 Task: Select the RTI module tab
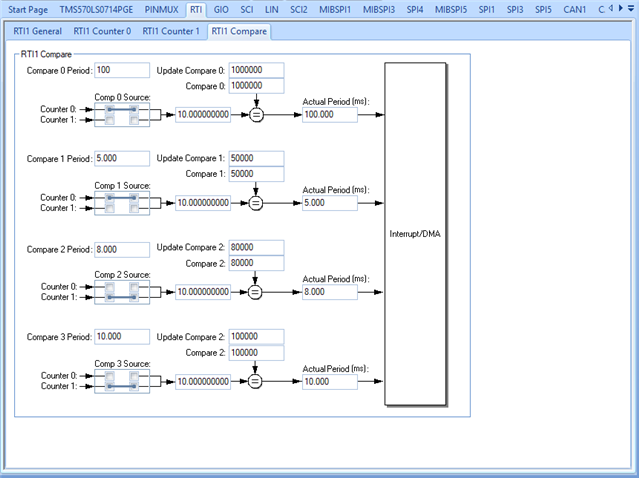pos(196,9)
